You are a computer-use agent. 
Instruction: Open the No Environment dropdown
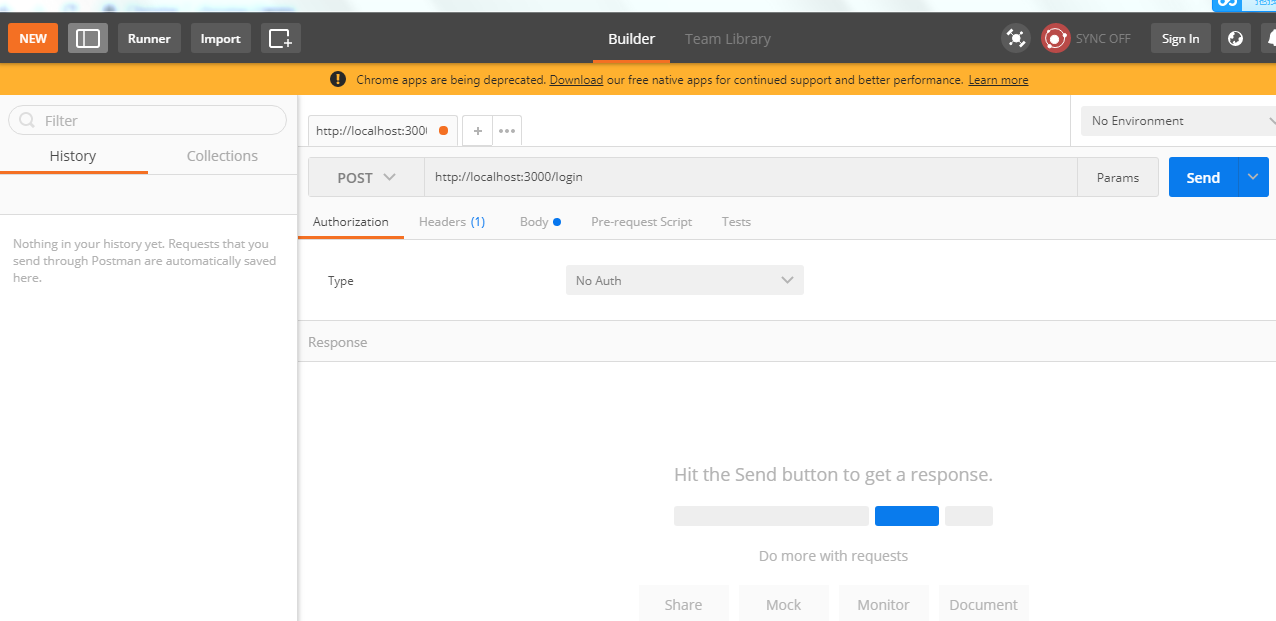1178,121
